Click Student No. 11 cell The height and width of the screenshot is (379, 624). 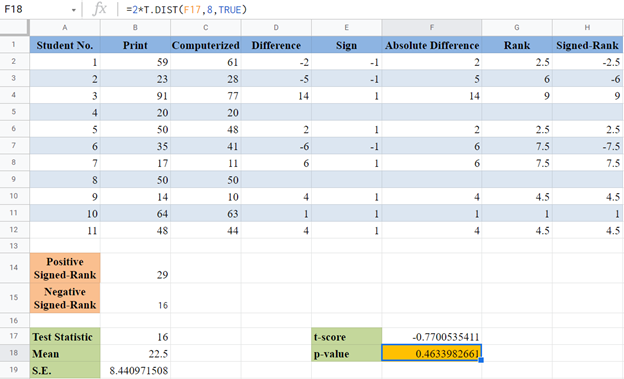click(65, 230)
